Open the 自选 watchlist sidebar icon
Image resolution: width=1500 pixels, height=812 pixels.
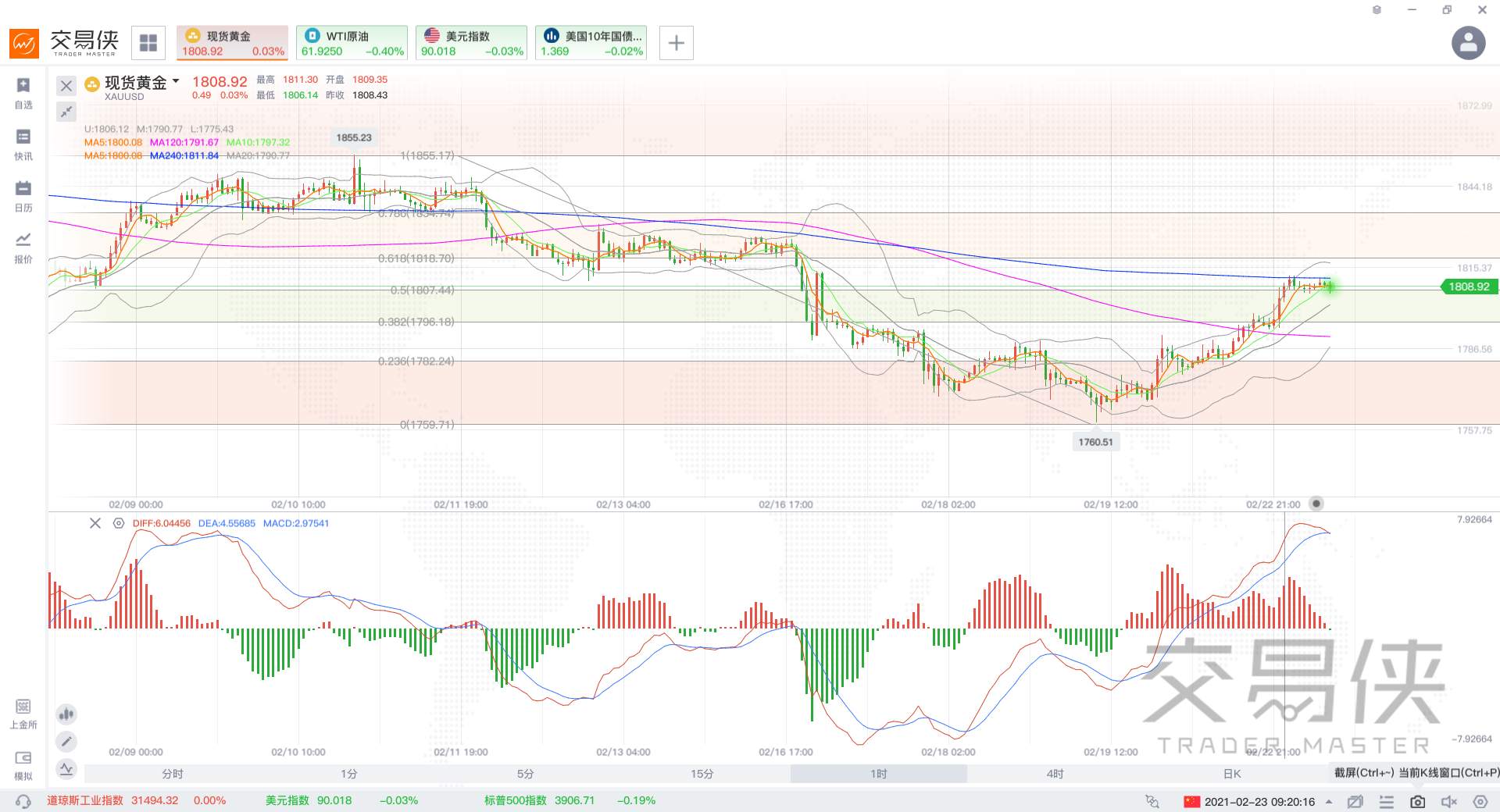coord(23,93)
